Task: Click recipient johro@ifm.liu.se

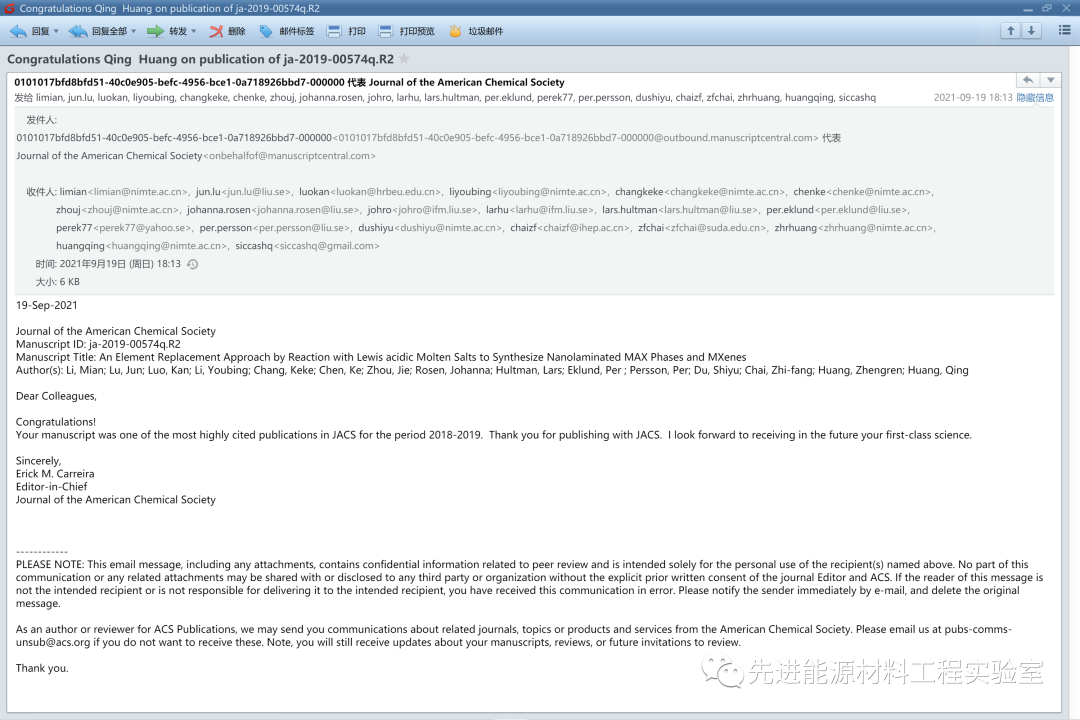Action: [x=435, y=209]
